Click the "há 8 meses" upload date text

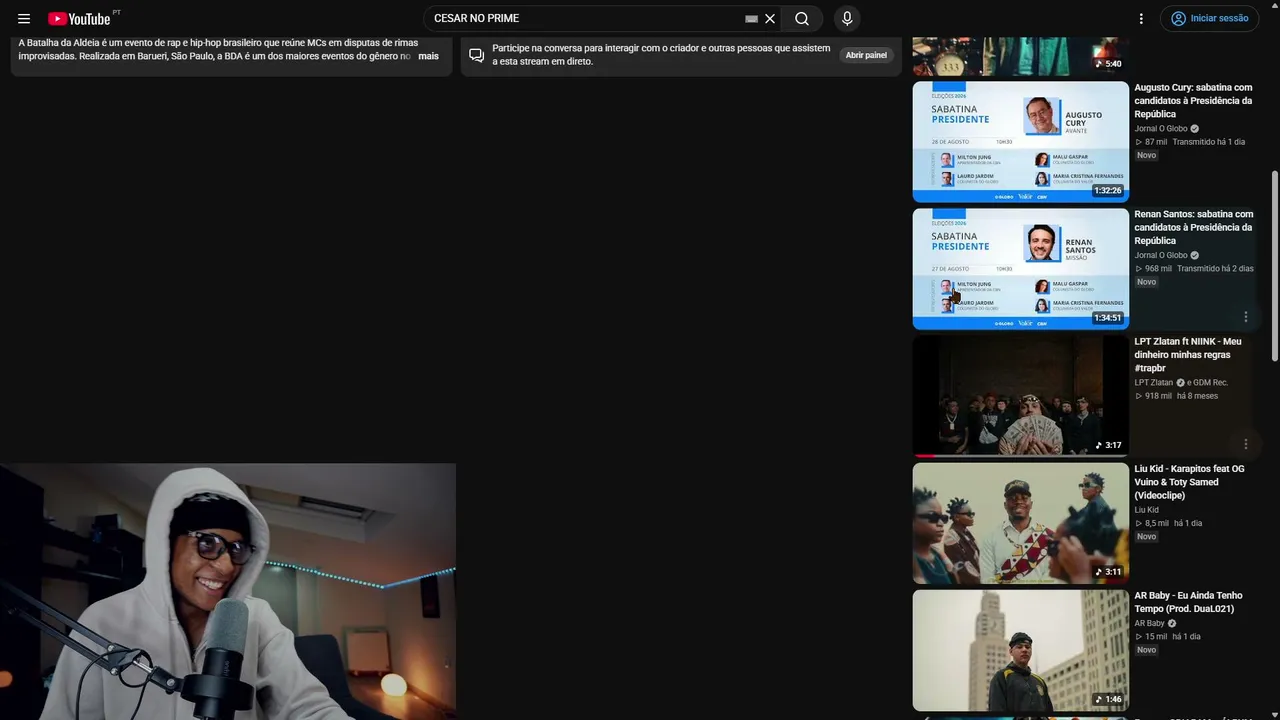[x=1198, y=396]
